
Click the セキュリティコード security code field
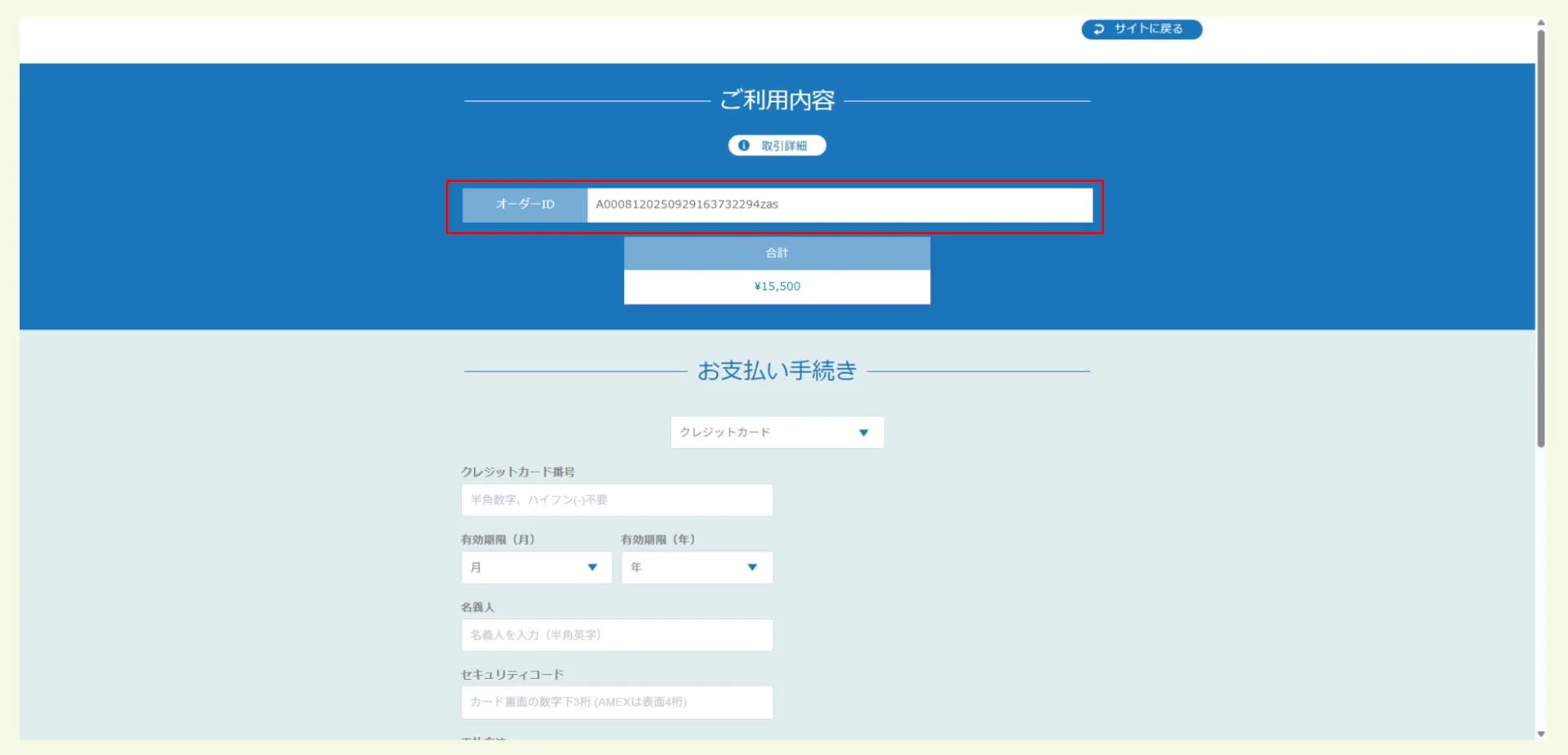(617, 702)
